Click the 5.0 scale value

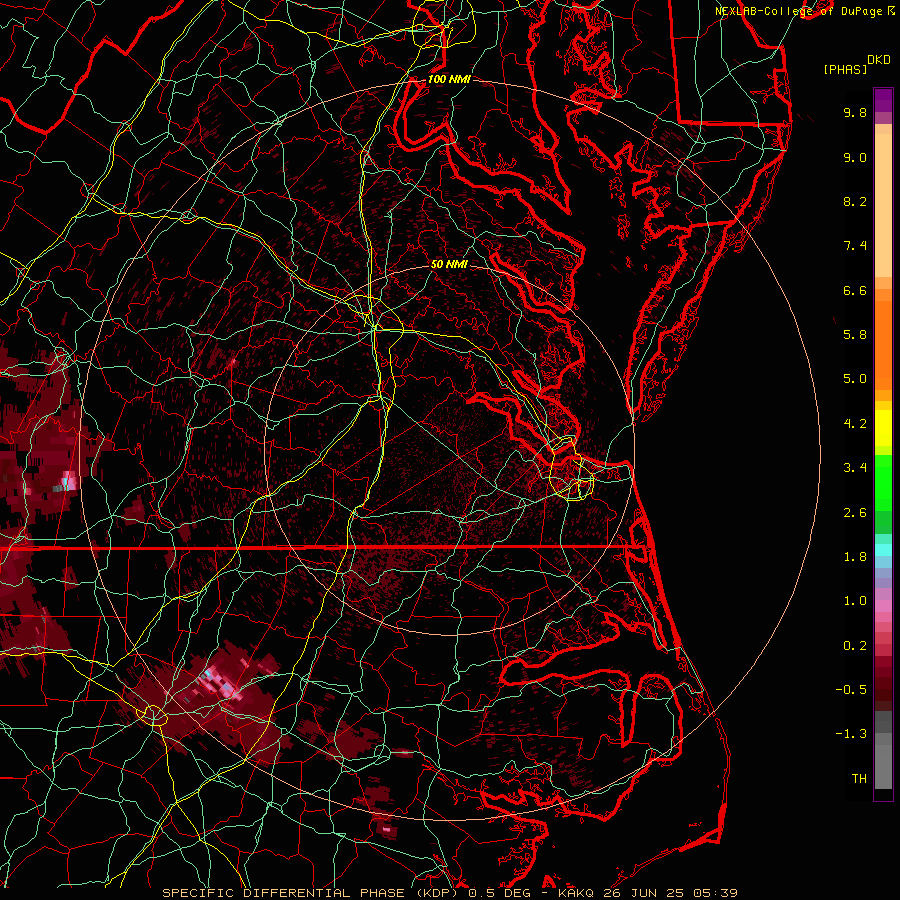point(855,379)
